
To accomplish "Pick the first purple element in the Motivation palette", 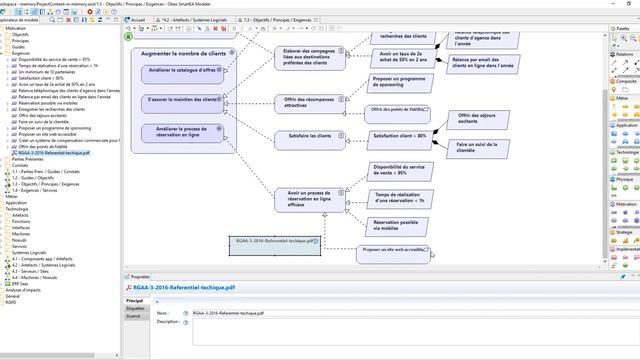I will pos(614,213).
